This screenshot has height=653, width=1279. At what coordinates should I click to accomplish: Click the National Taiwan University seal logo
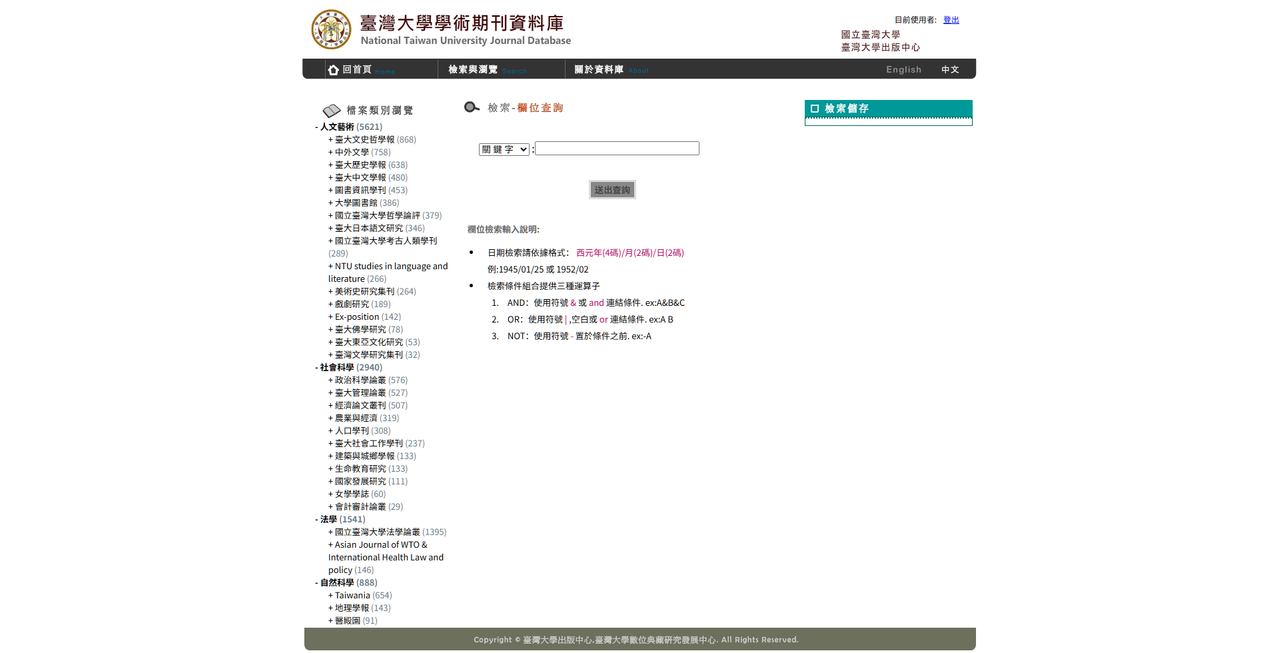(x=331, y=29)
